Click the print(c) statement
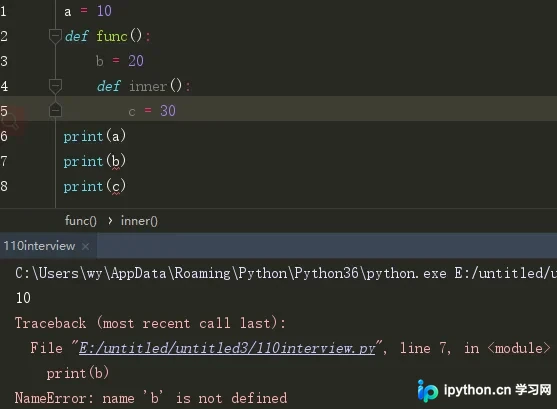Image resolution: width=557 pixels, height=409 pixels. [95, 186]
